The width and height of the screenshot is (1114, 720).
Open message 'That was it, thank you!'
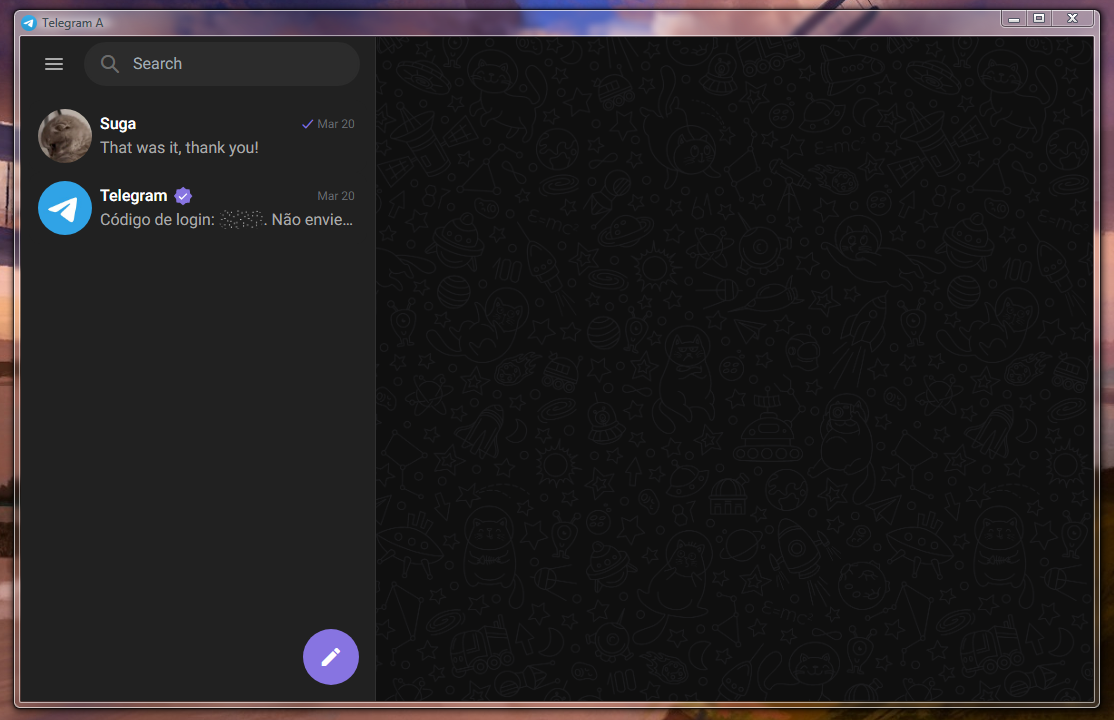click(179, 148)
